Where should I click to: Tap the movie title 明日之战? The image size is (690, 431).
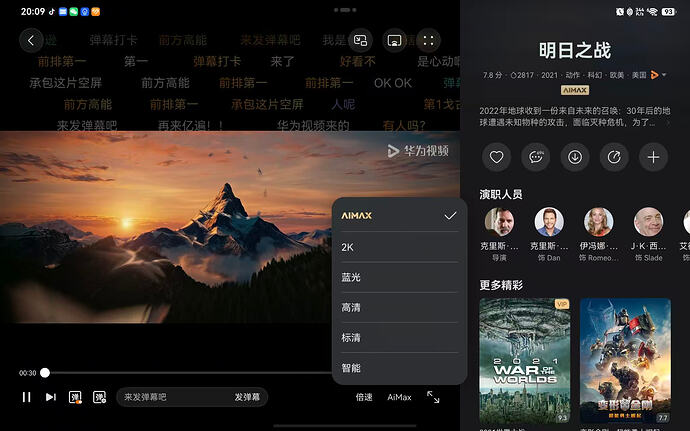coord(575,51)
